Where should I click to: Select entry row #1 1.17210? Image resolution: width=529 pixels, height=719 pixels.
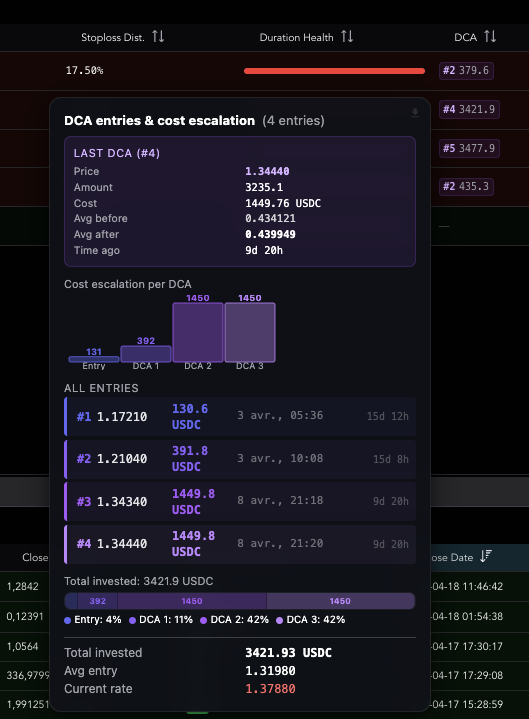coord(240,416)
